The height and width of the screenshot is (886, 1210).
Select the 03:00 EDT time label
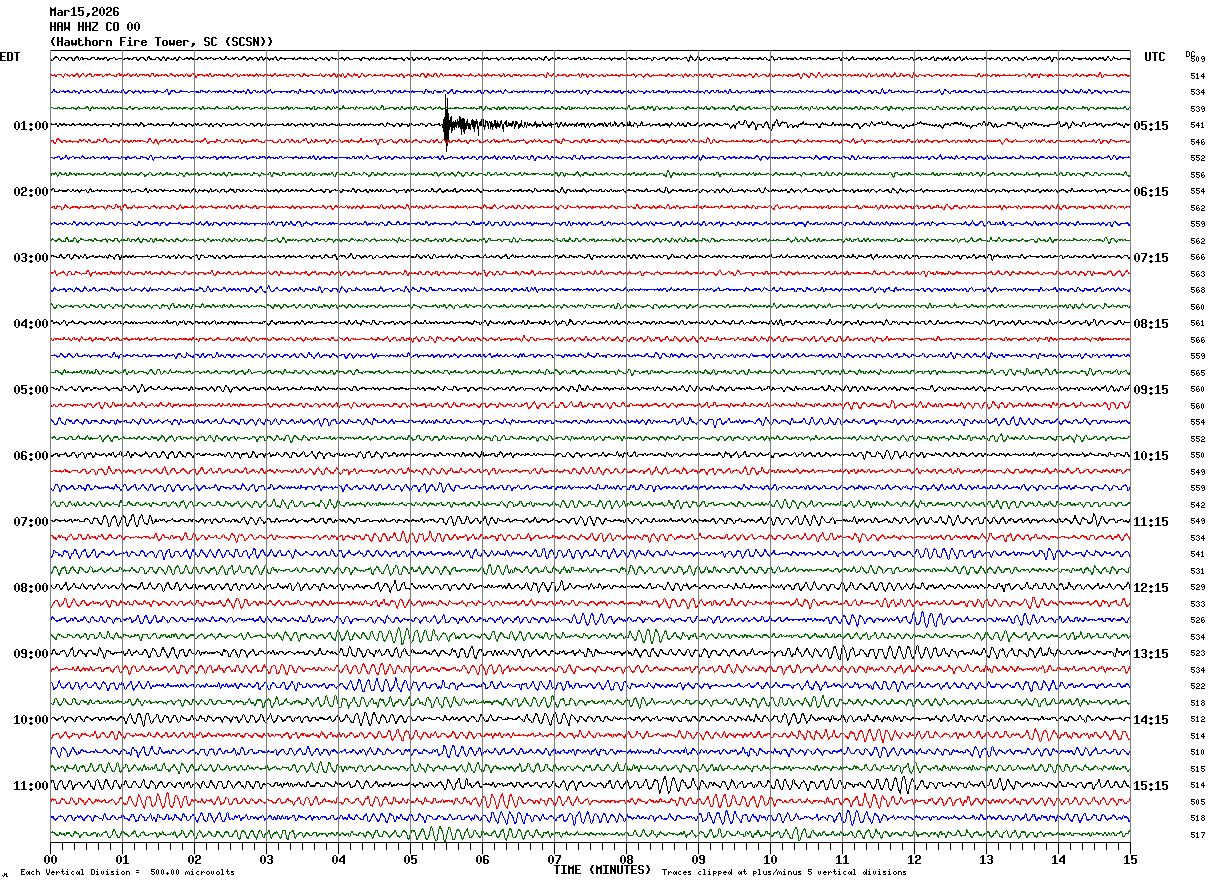click(x=31, y=258)
